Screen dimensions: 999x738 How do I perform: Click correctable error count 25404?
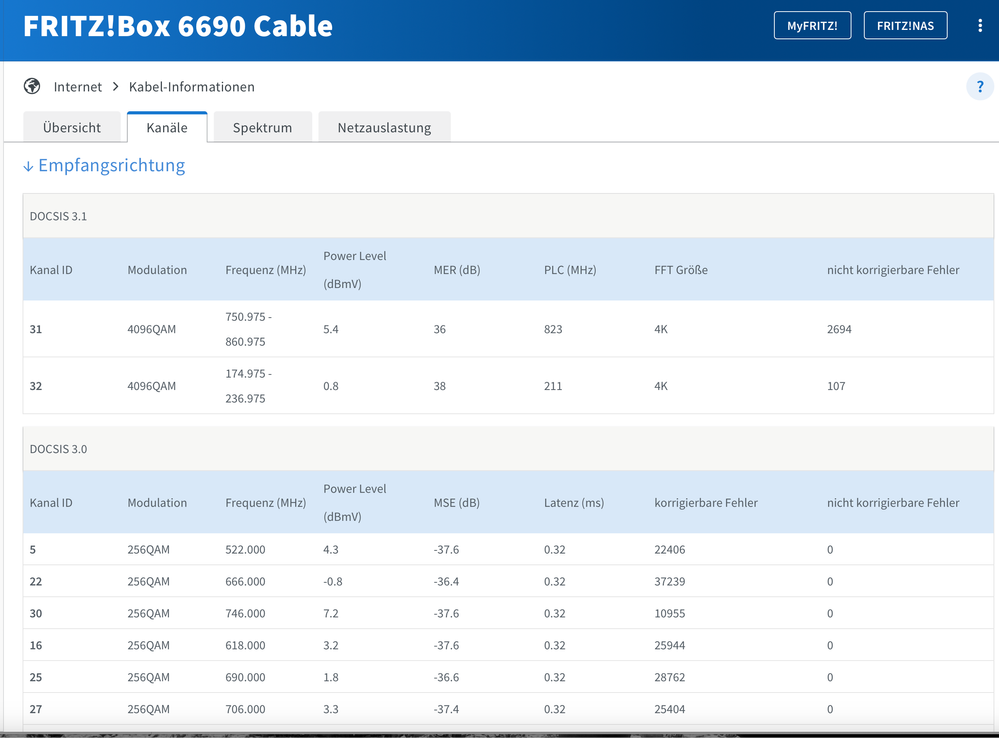click(x=670, y=709)
